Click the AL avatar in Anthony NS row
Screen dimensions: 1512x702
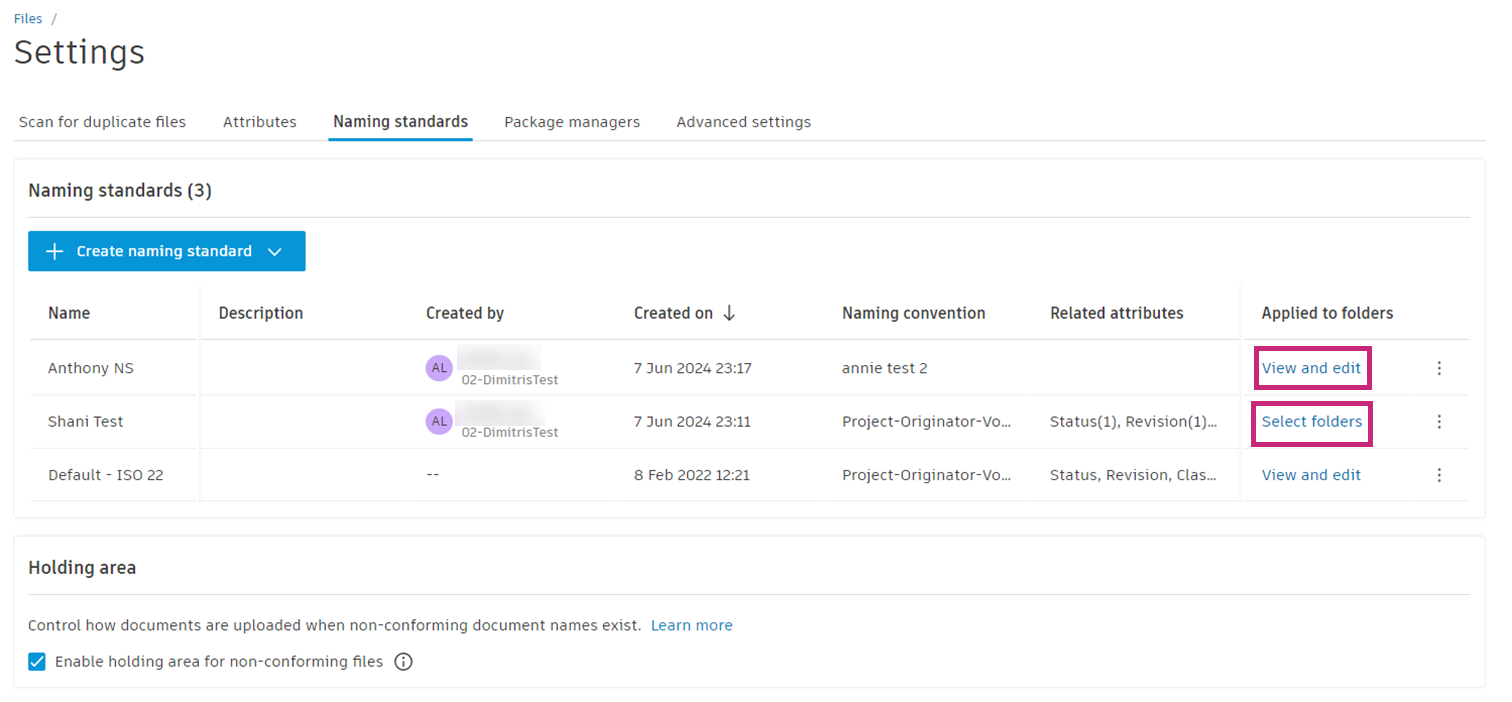coord(439,367)
